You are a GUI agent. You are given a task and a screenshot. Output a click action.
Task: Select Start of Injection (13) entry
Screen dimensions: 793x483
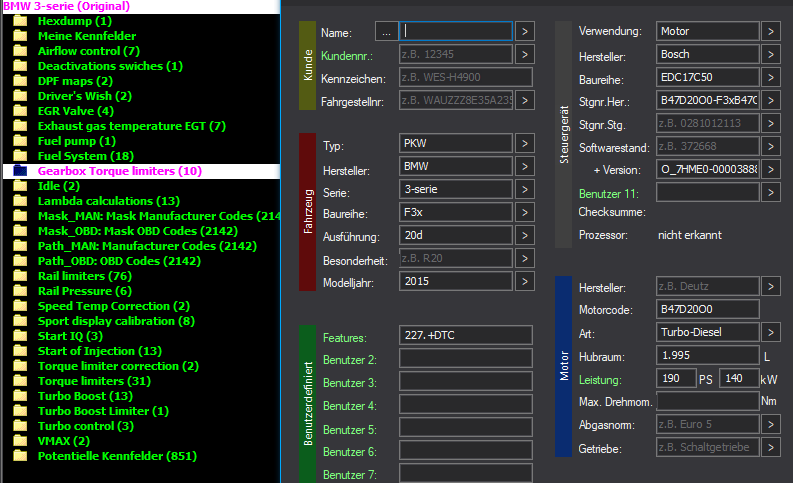click(100, 351)
